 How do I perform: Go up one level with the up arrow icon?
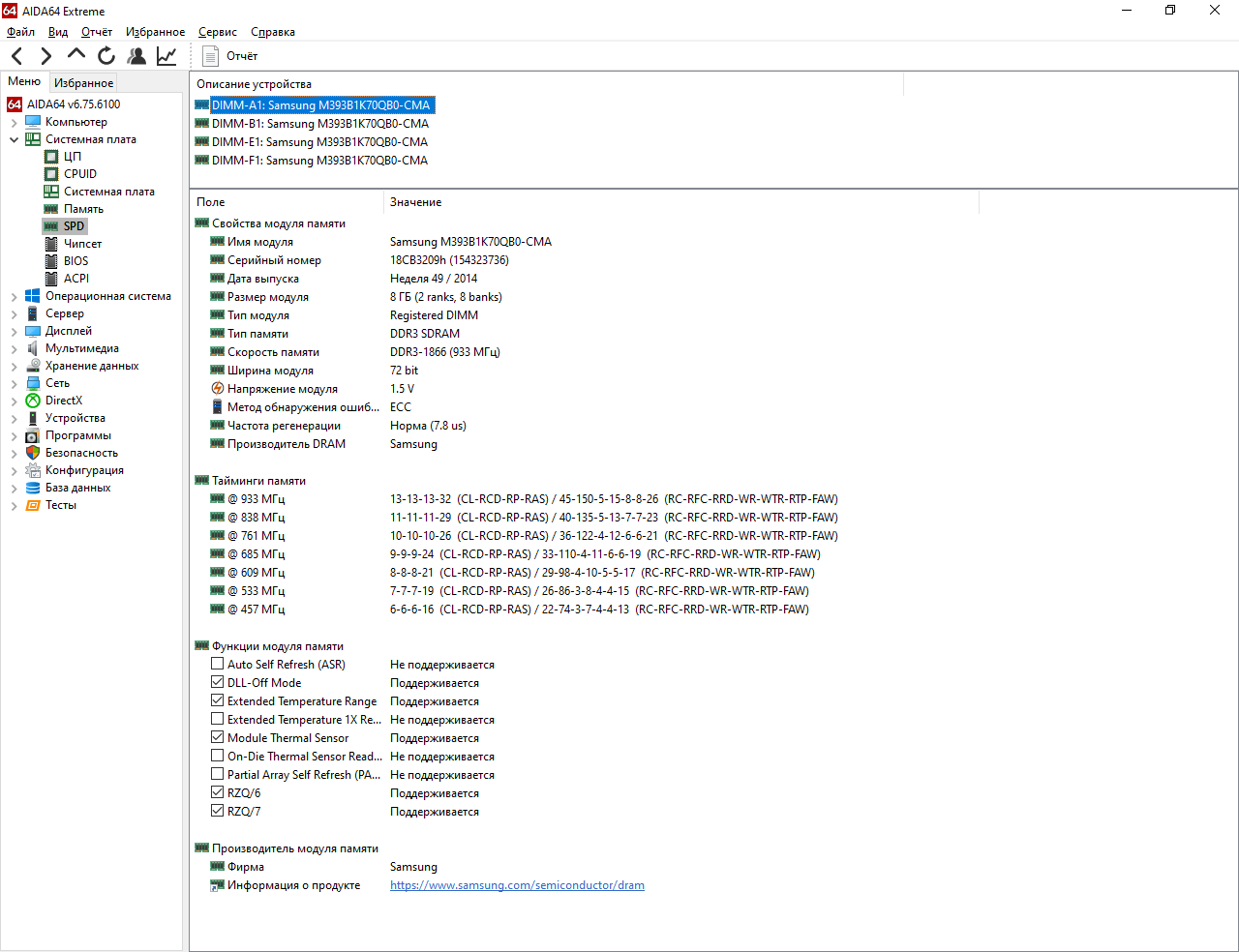[76, 54]
